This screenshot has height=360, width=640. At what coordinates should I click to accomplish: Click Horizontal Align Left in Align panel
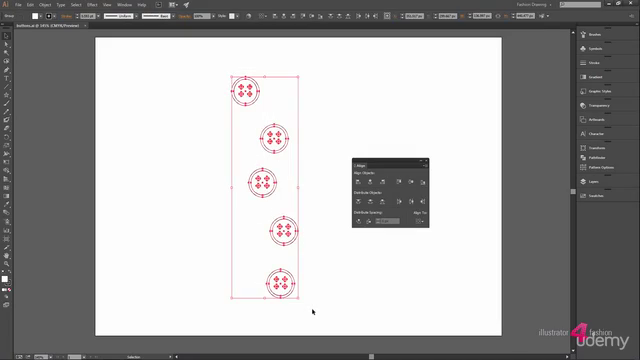click(358, 182)
